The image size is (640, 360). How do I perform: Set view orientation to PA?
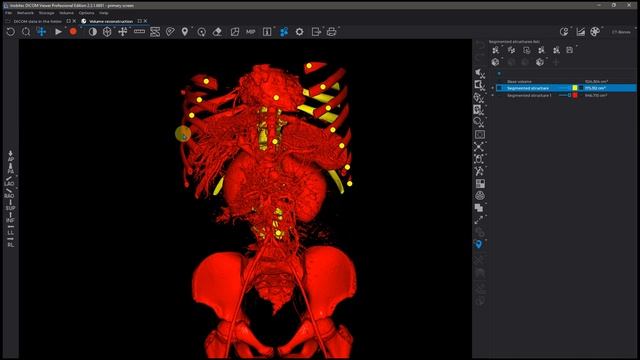(11, 169)
